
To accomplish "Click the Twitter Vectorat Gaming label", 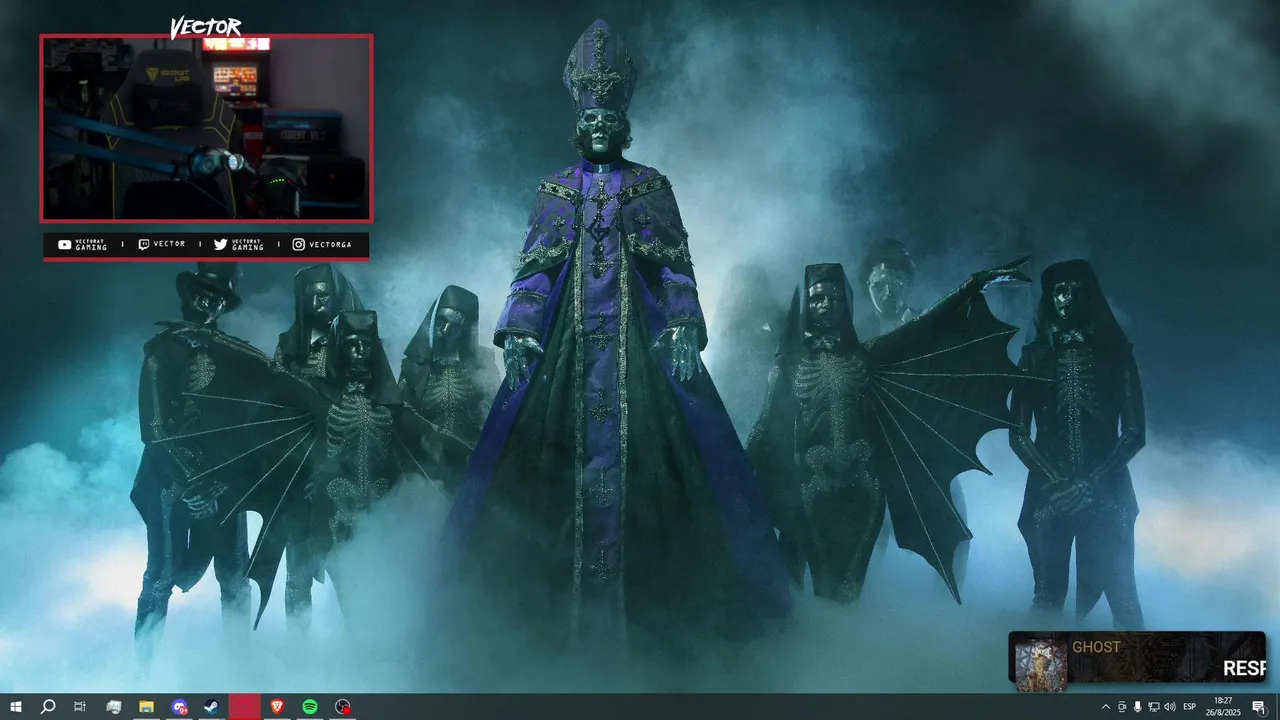I will pos(239,245).
